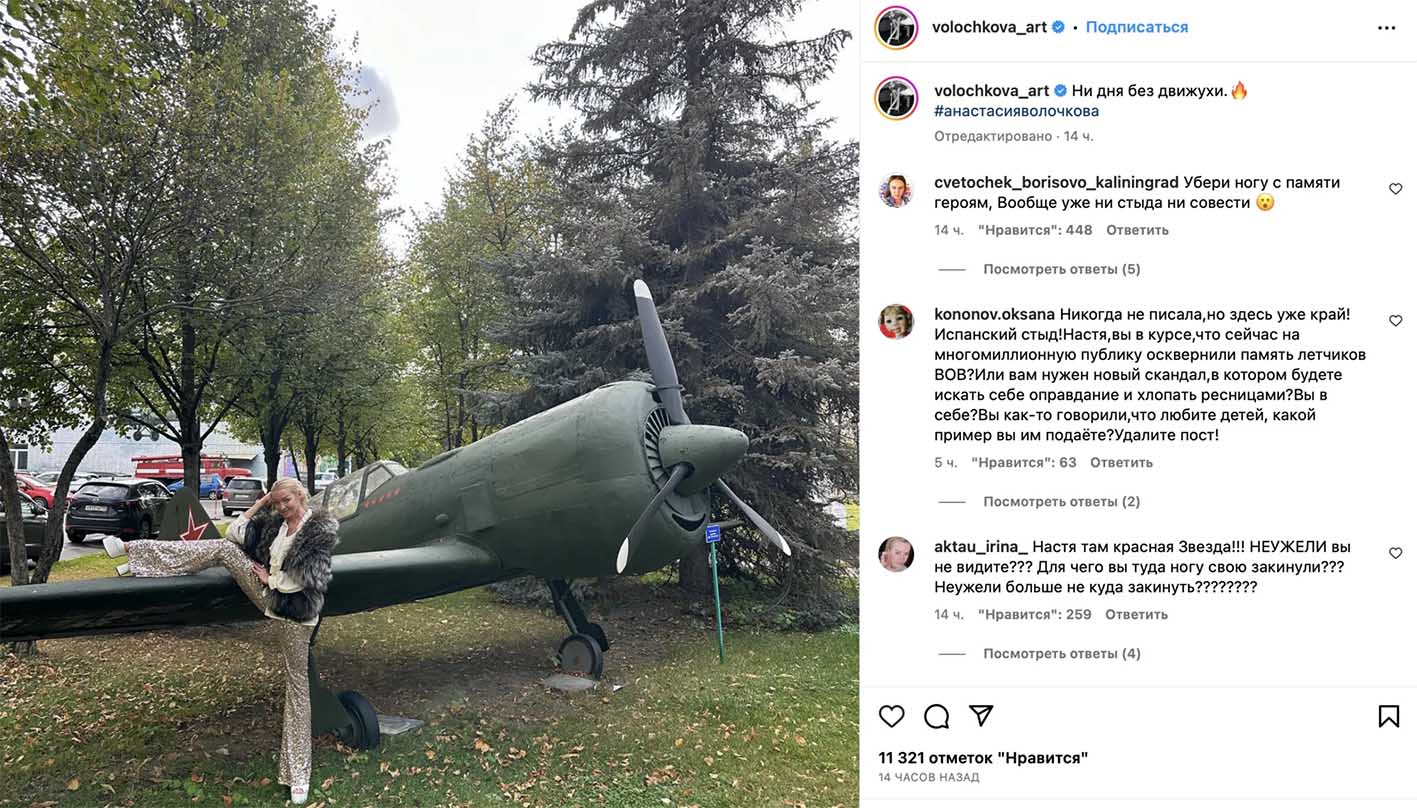This screenshot has width=1417, height=808.
Task: Expand the 2 replies thread
Action: click(1061, 502)
